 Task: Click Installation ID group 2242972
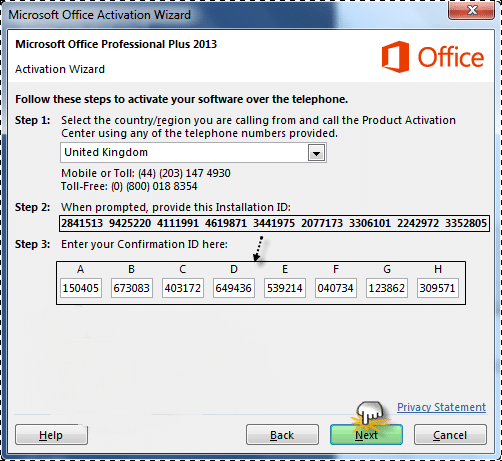(418, 223)
